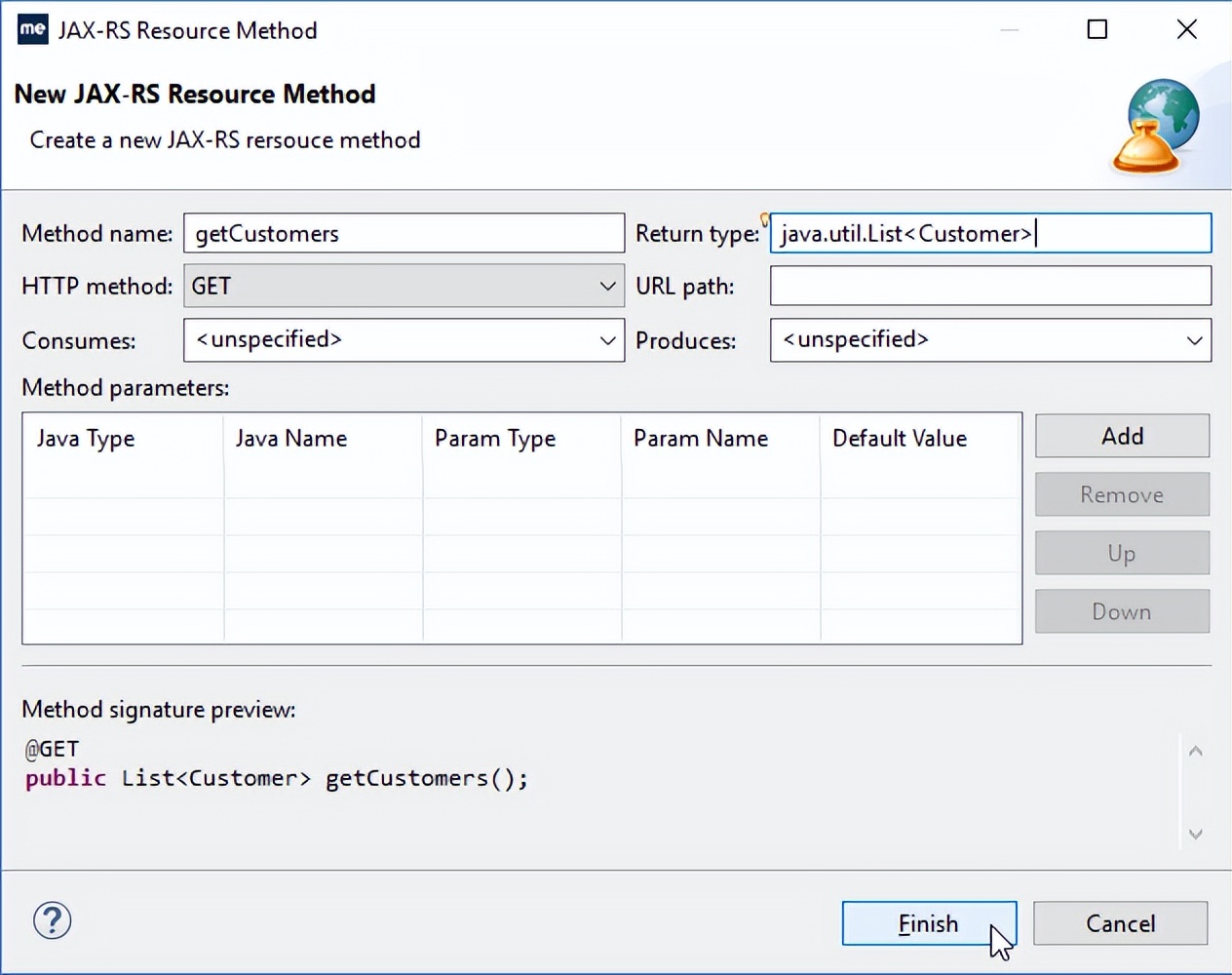
Task: Click the Method name text field
Action: 404,234
